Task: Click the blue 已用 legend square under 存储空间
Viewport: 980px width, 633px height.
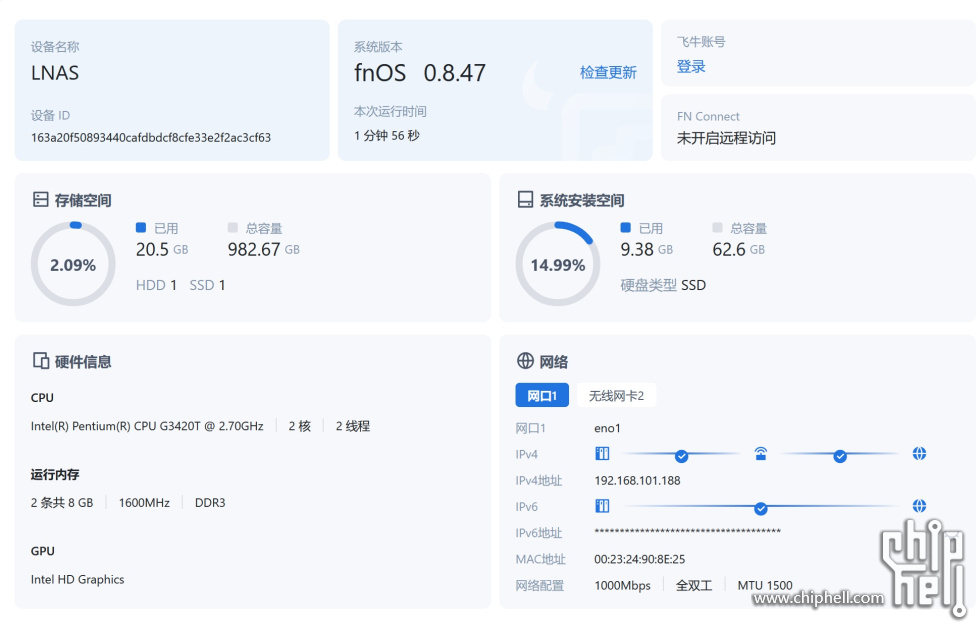Action: point(141,227)
